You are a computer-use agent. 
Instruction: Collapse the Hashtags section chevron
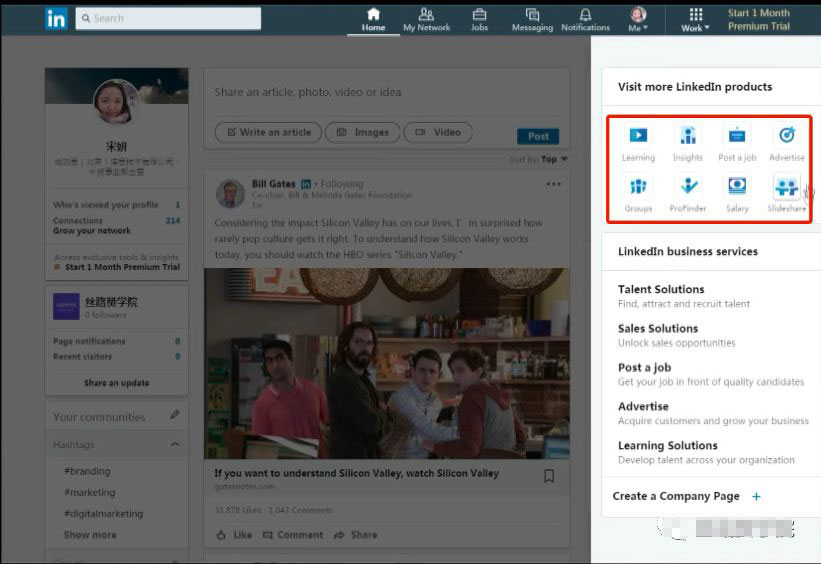tap(175, 445)
